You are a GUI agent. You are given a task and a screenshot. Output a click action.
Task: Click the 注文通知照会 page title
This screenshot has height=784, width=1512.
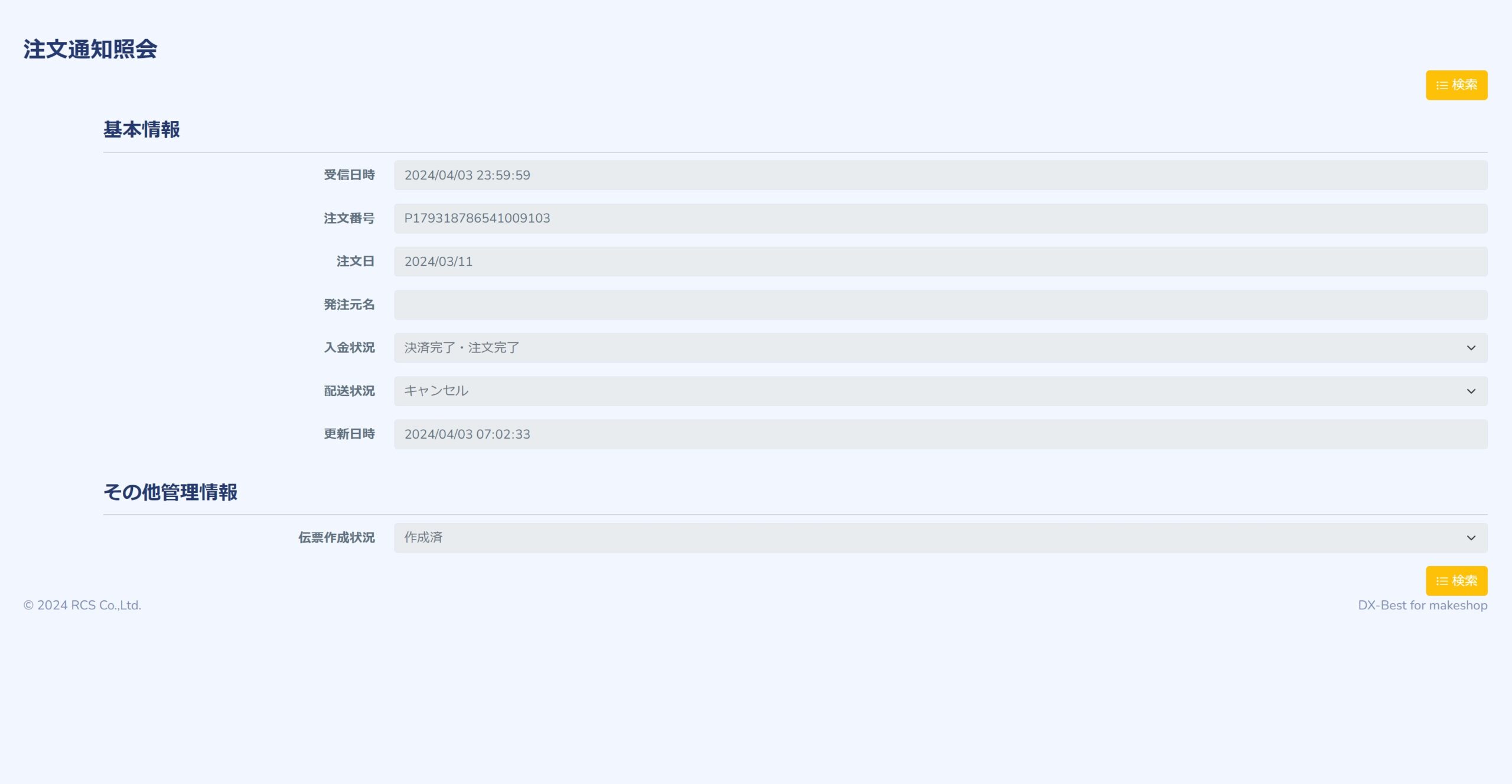(x=90, y=49)
